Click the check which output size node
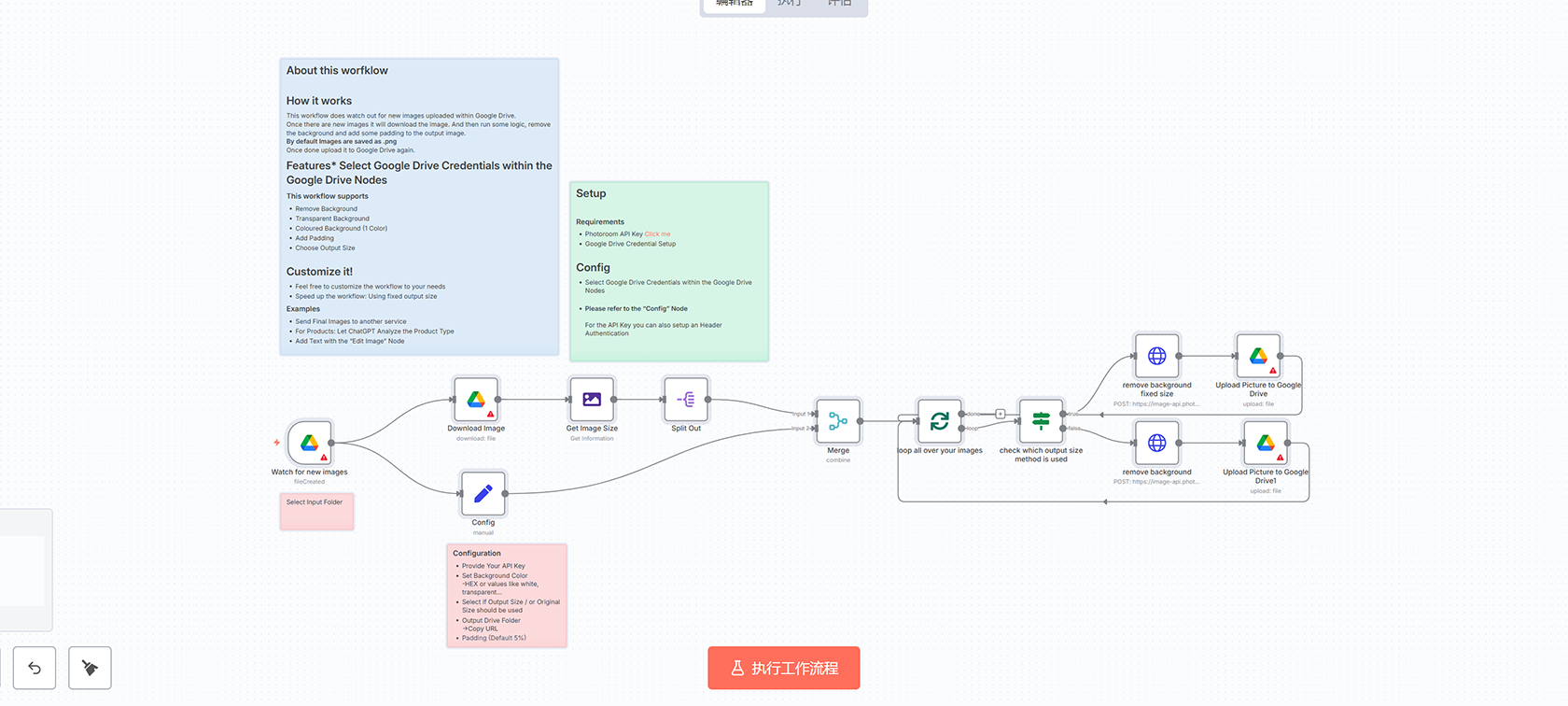 pos(1041,421)
